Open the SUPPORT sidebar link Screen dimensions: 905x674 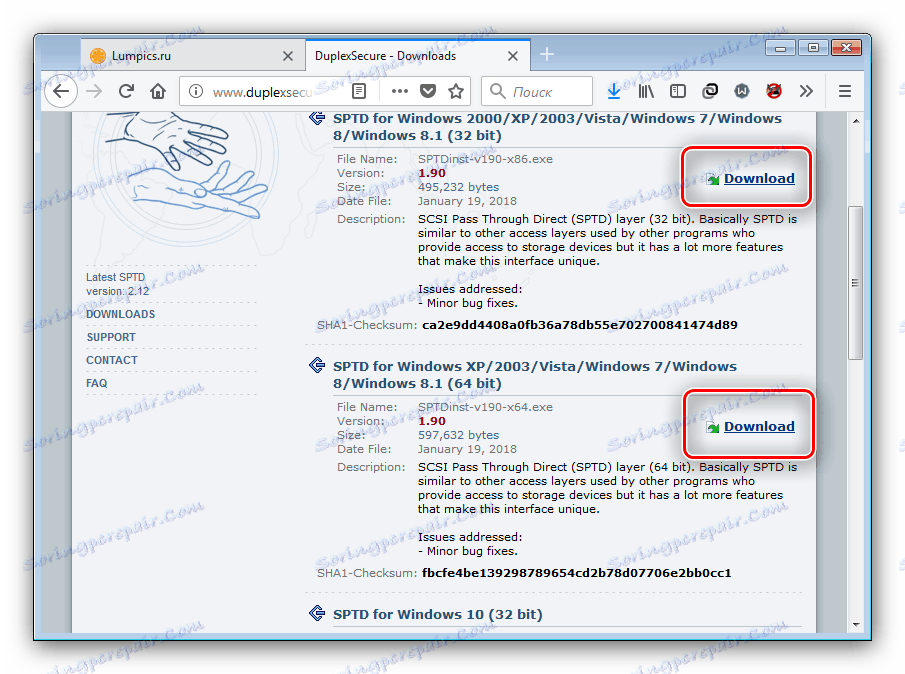click(111, 337)
